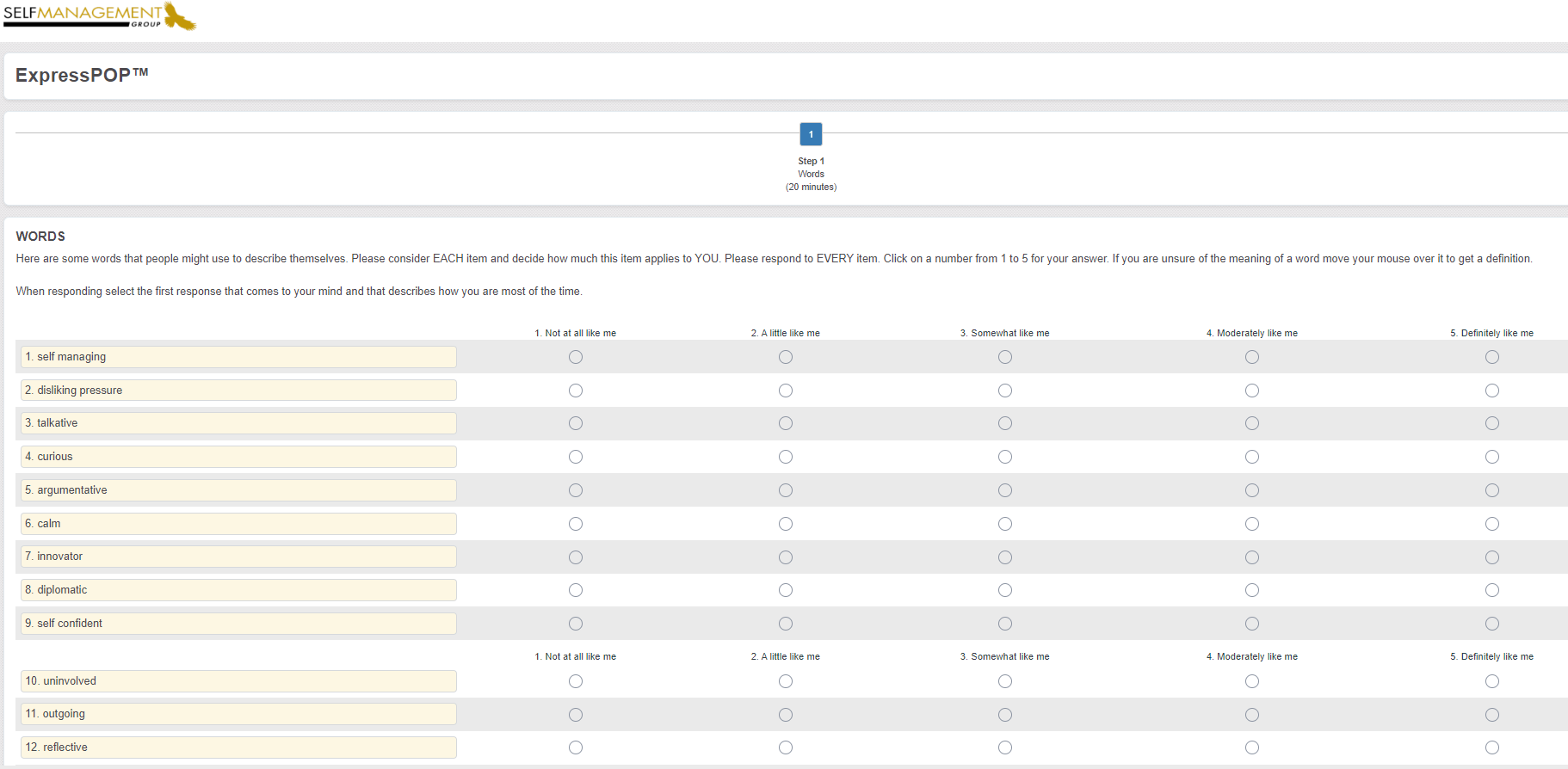Rate 'self managing' as Not at all like me

576,357
